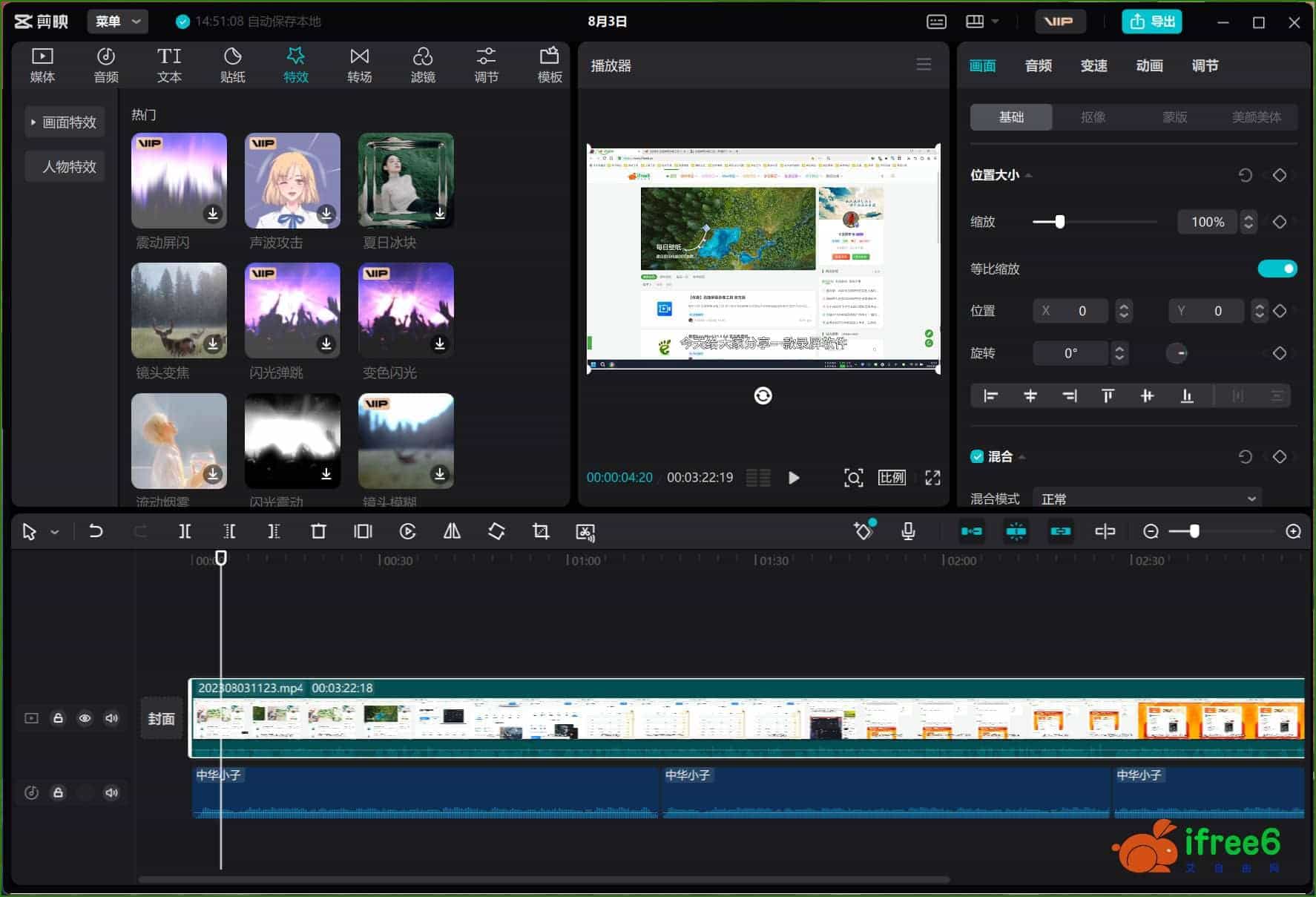Open the Transitions (转场) panel

[x=359, y=65]
